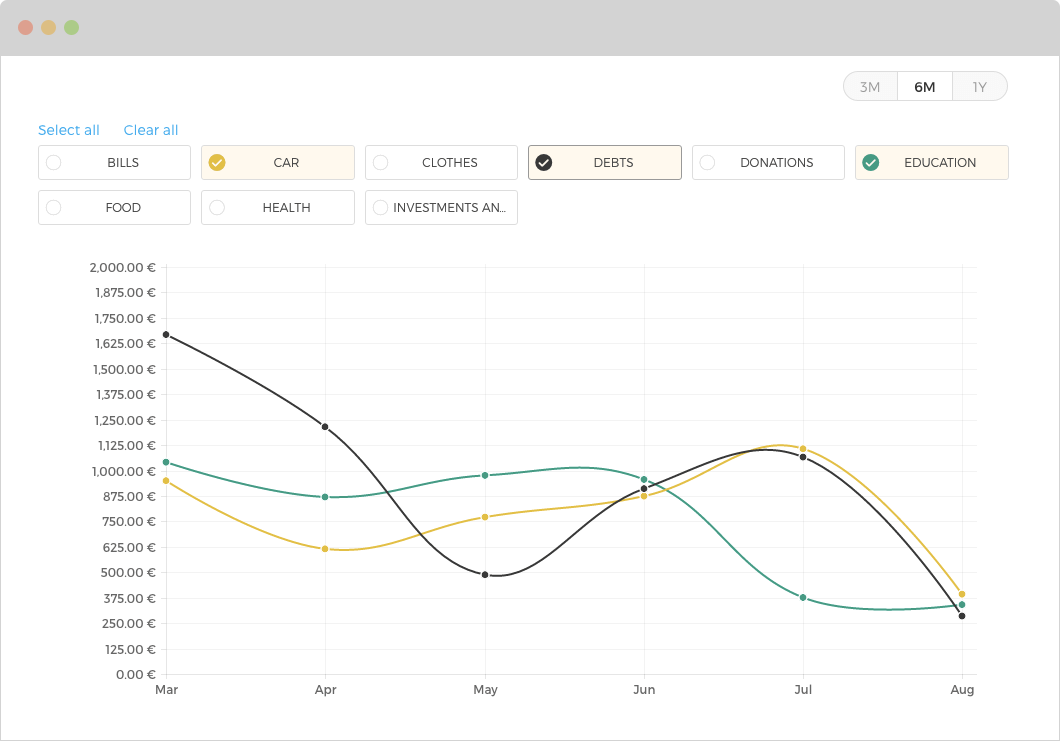Switch to the 1Y time range

(980, 87)
